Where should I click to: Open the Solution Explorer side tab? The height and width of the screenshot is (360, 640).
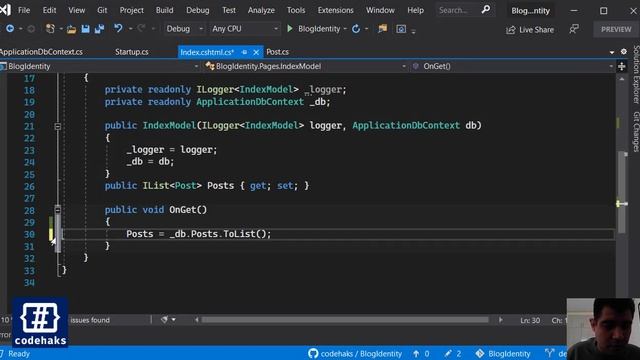tap(636, 74)
